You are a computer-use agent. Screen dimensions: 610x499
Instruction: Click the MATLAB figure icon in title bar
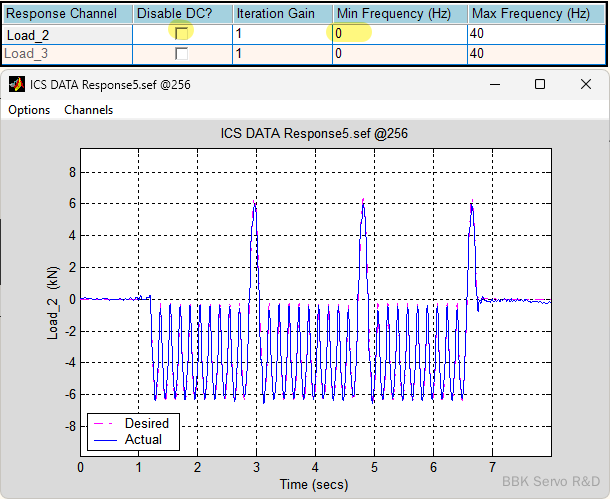(x=17, y=85)
